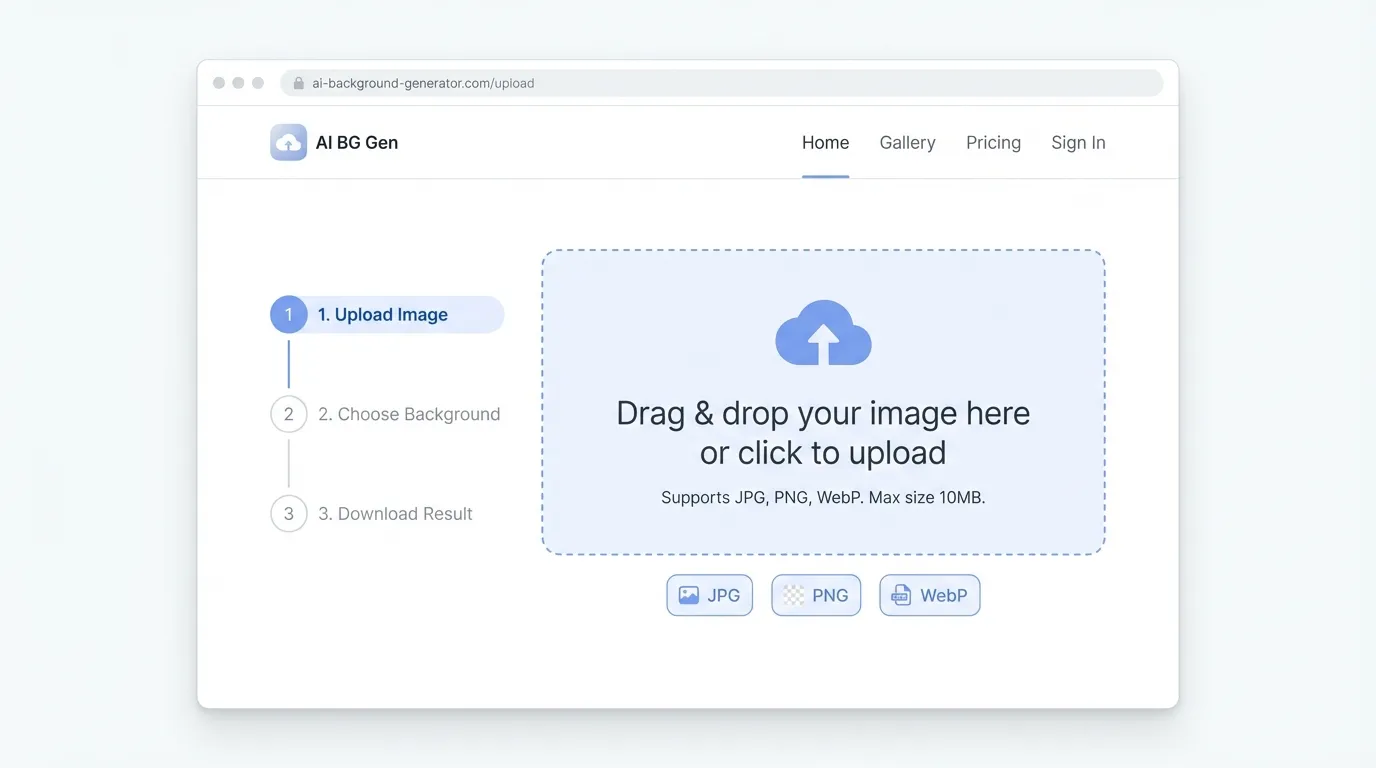Open the Home tab in navigation
The height and width of the screenshot is (768, 1376).
click(x=825, y=143)
